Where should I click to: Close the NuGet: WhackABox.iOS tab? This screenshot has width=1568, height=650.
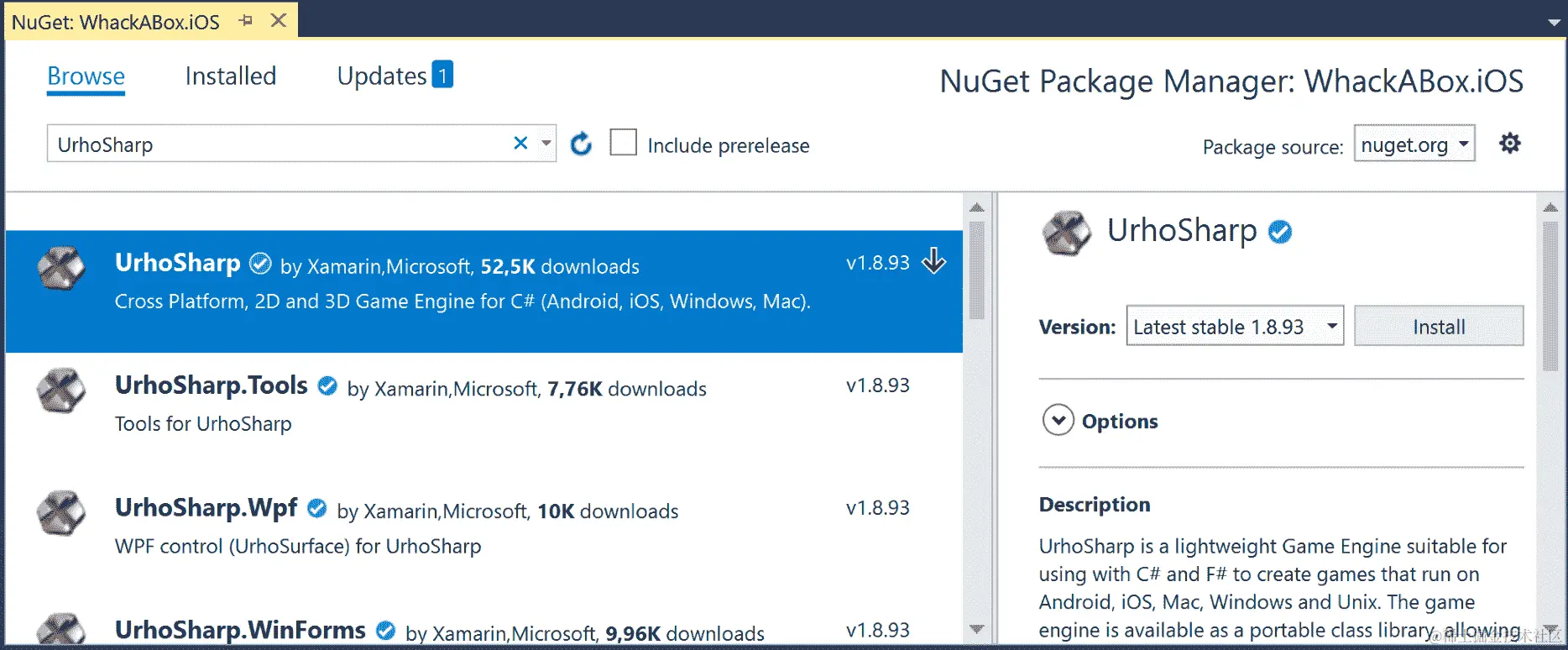[x=279, y=20]
